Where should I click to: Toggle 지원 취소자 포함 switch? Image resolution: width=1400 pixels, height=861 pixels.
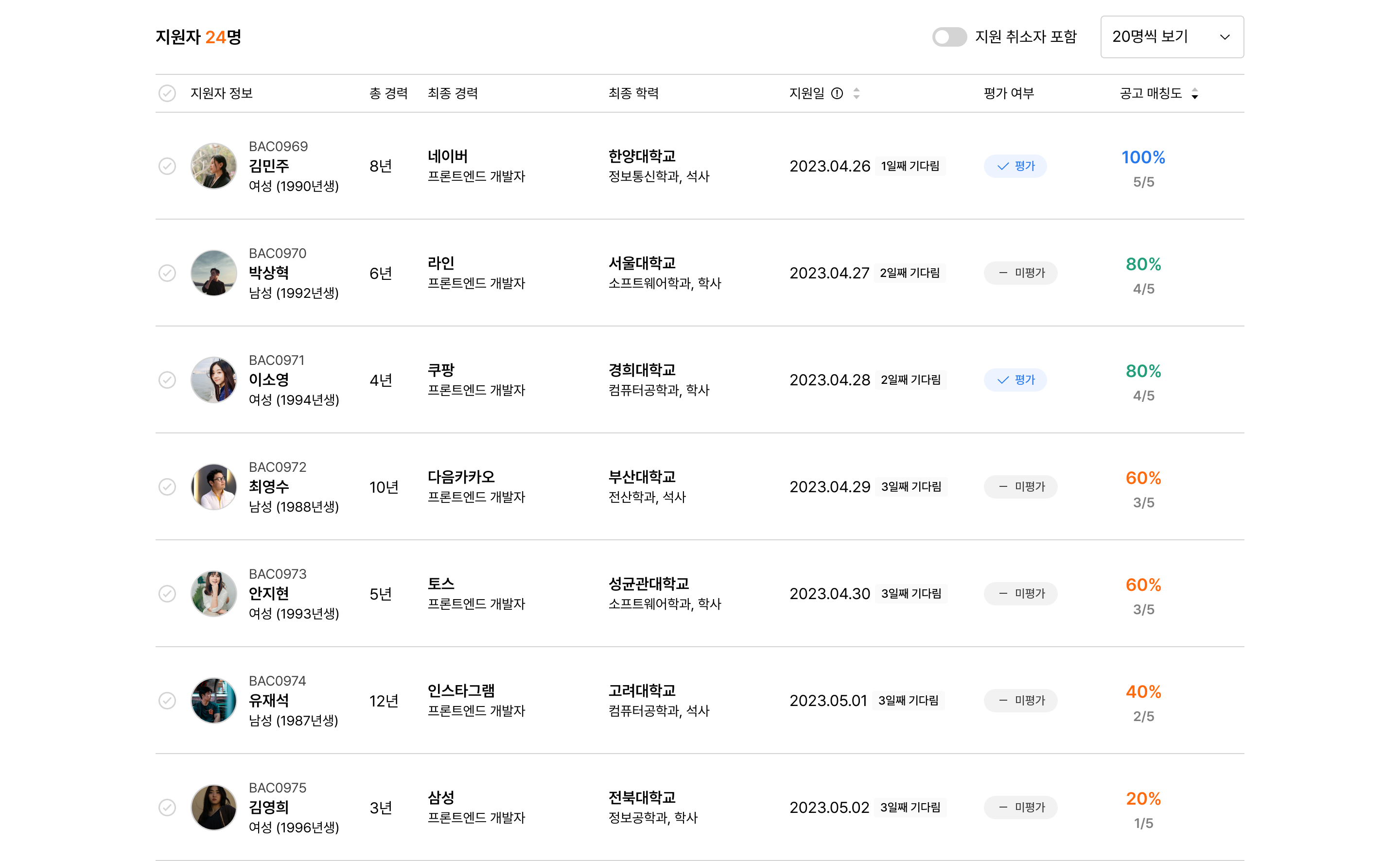[949, 37]
